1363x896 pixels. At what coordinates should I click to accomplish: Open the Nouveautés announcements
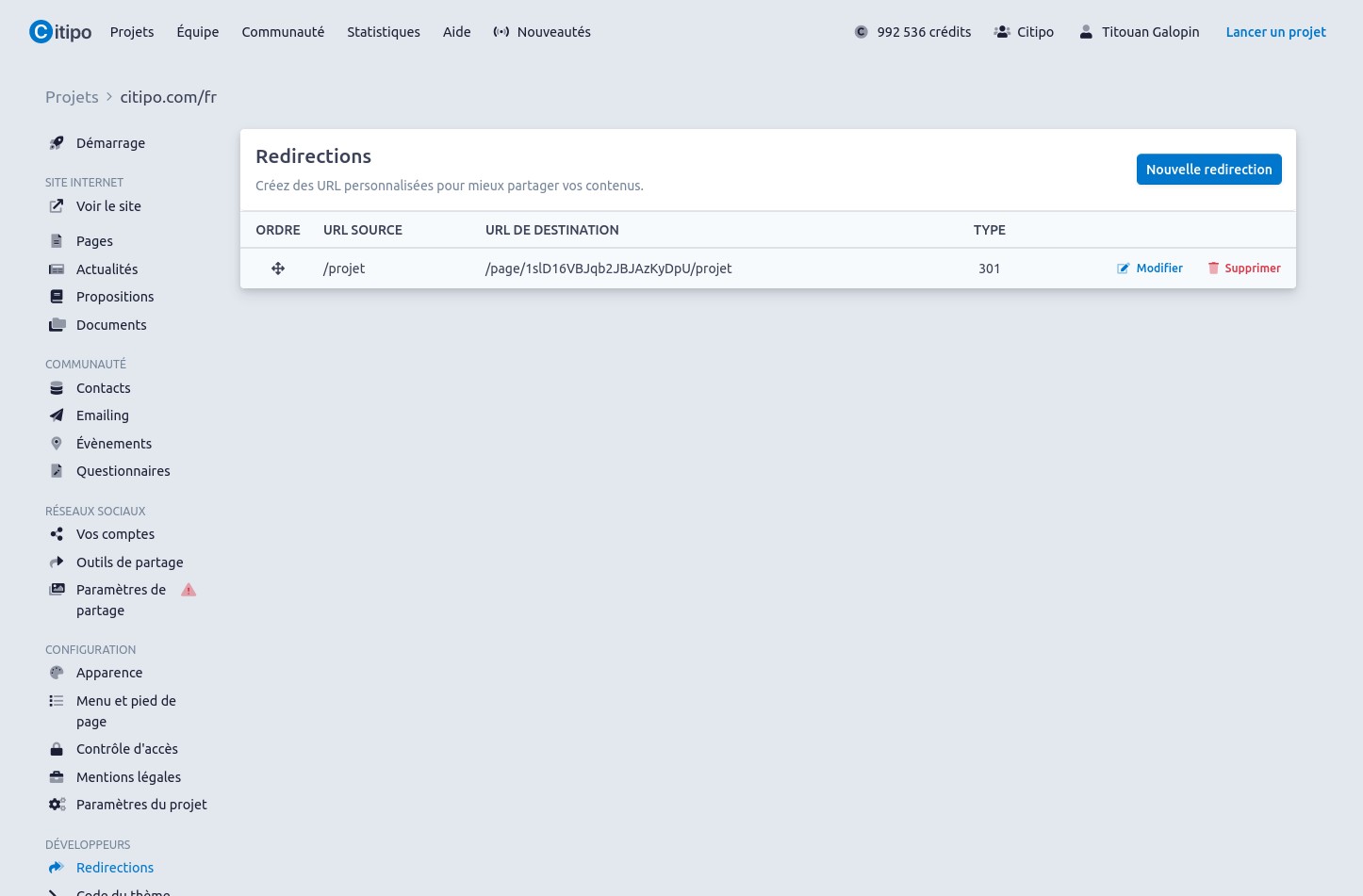(542, 32)
